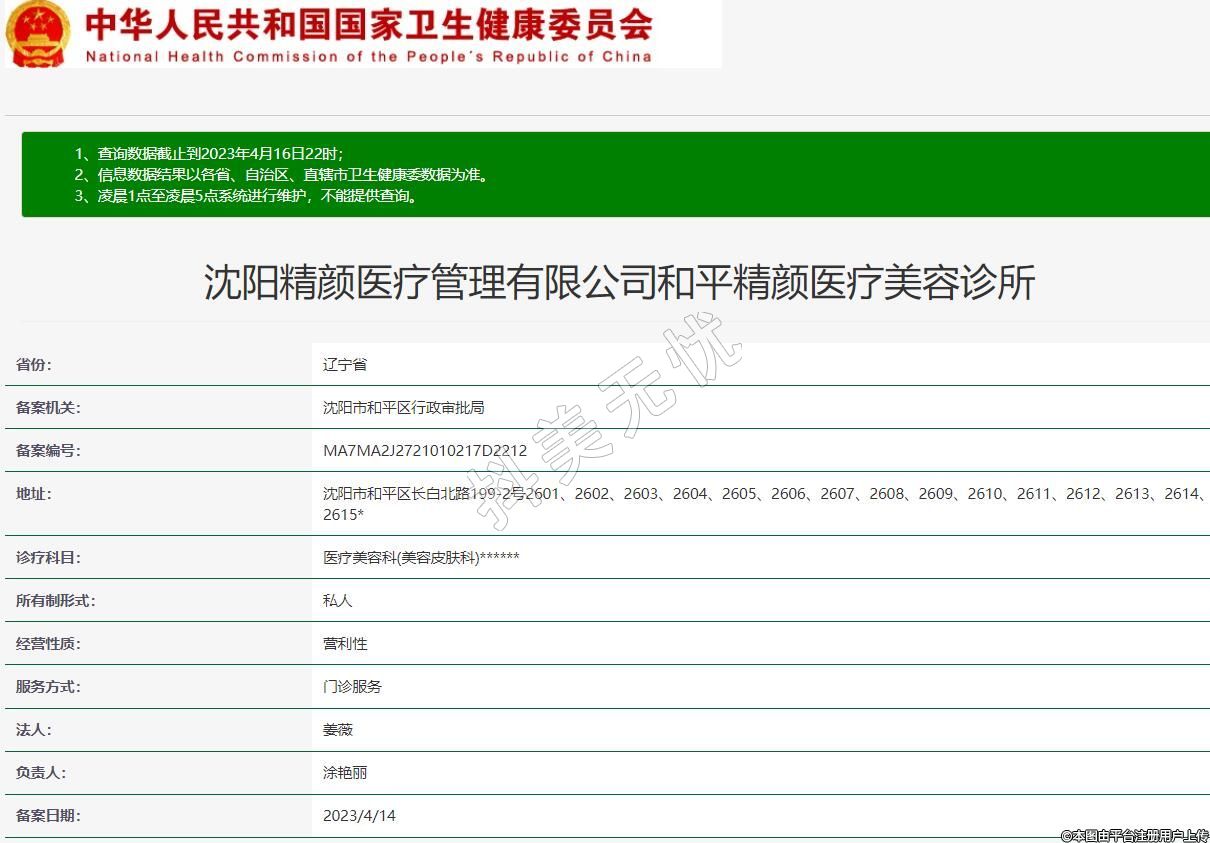Click the clinic name heading
The image size is (1210, 843).
(619, 282)
